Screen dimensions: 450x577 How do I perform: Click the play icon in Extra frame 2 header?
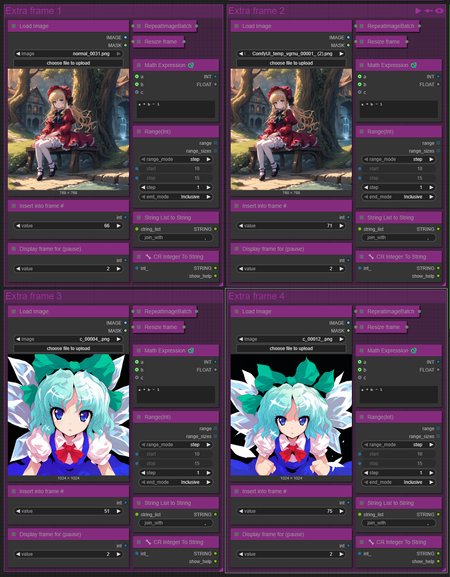418,11
